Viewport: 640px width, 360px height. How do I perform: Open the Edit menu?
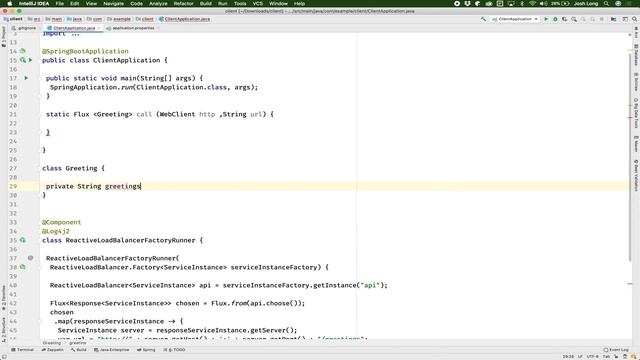click(75, 3)
